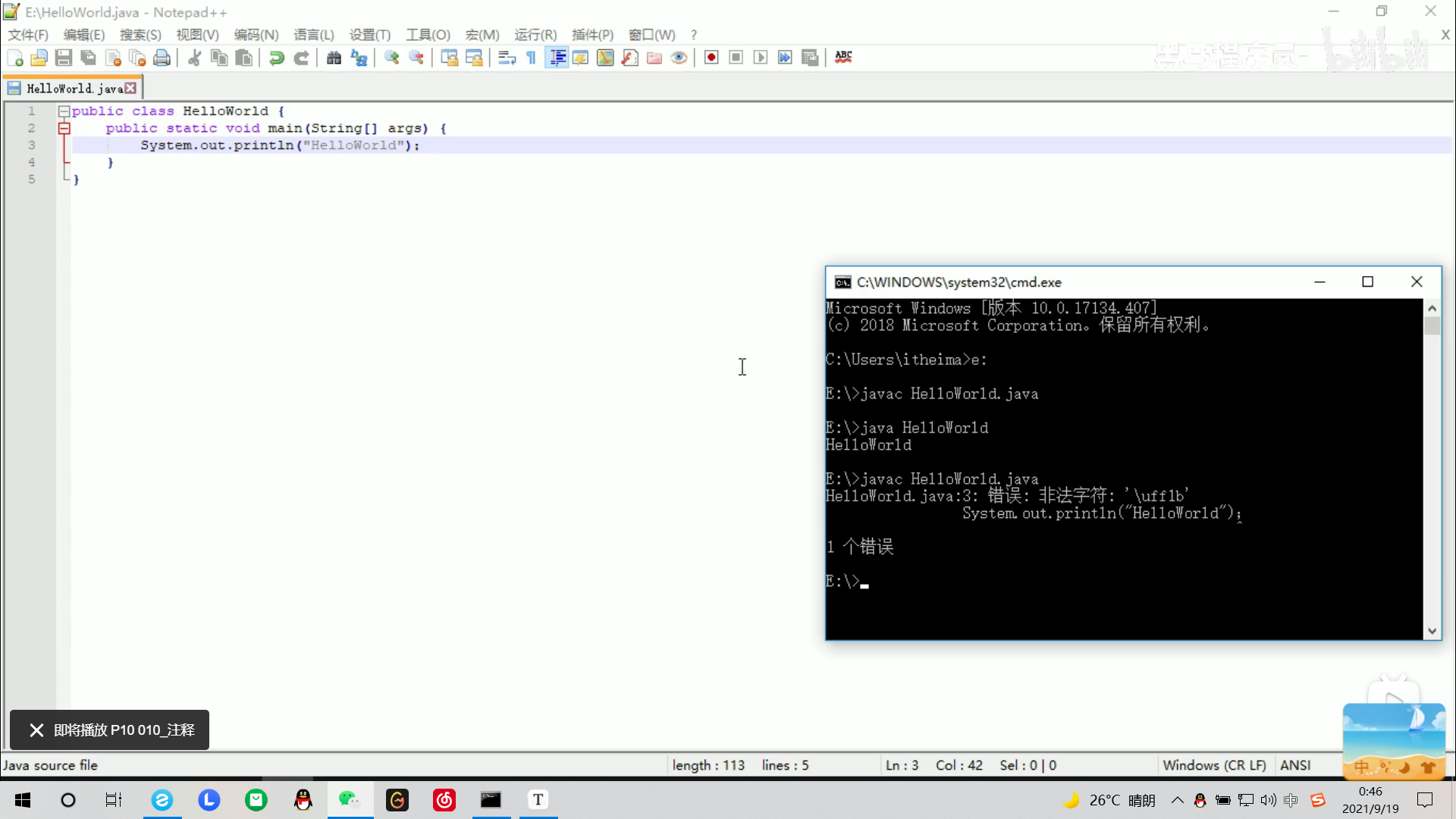The width and height of the screenshot is (1456, 819).
Task: Click the Zoom In magnifier icon
Action: coord(391,58)
